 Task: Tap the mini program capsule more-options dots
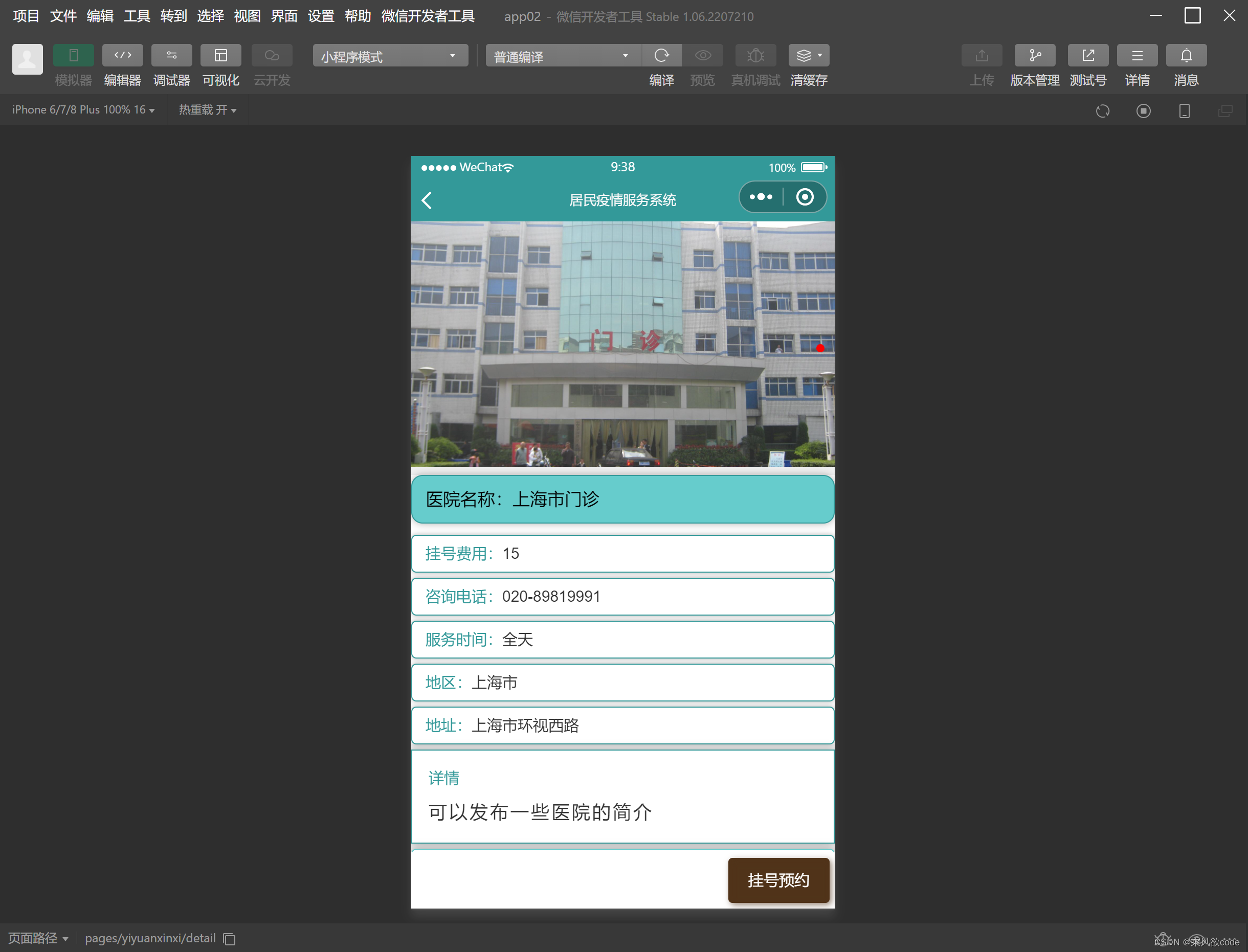pos(761,197)
